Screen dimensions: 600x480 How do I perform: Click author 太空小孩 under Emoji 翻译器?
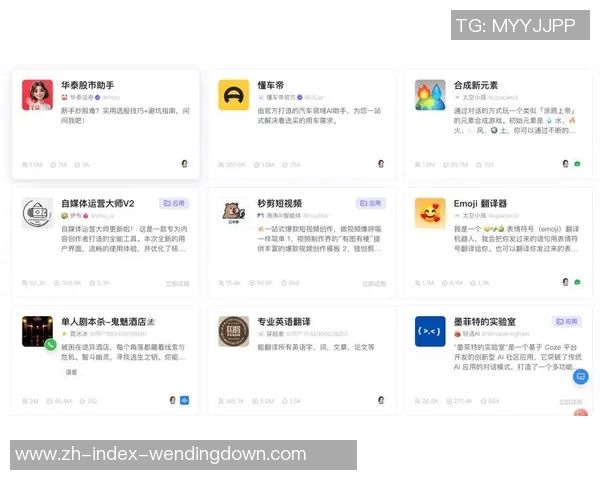pyautogui.click(x=474, y=216)
